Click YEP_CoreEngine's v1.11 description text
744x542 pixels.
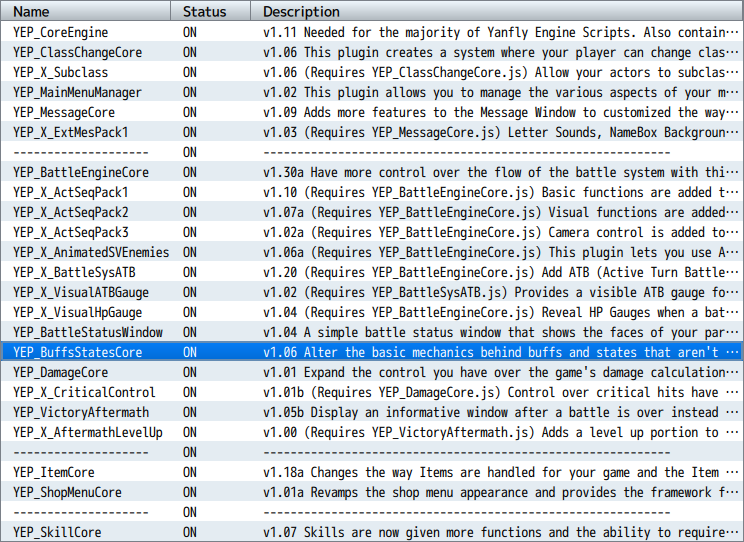(x=501, y=32)
